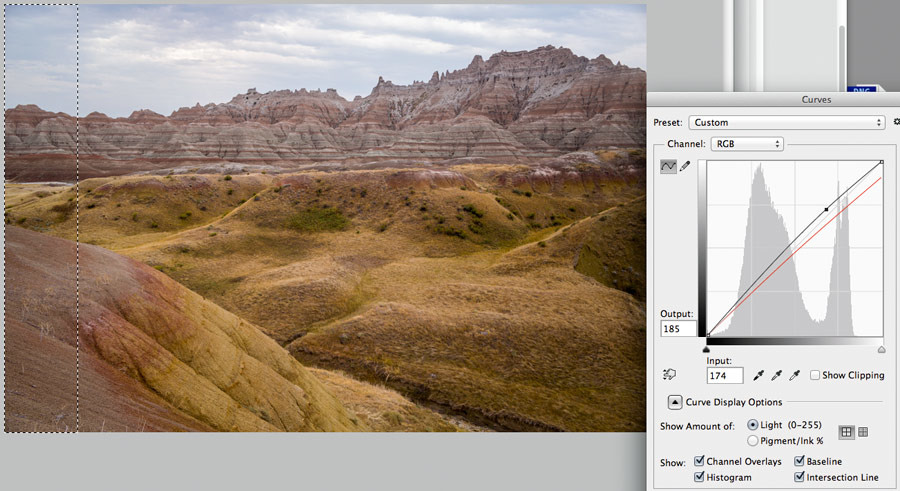Switch to simple quarter-tone grid icon
Viewport: 900px width, 491px height.
[x=846, y=432]
